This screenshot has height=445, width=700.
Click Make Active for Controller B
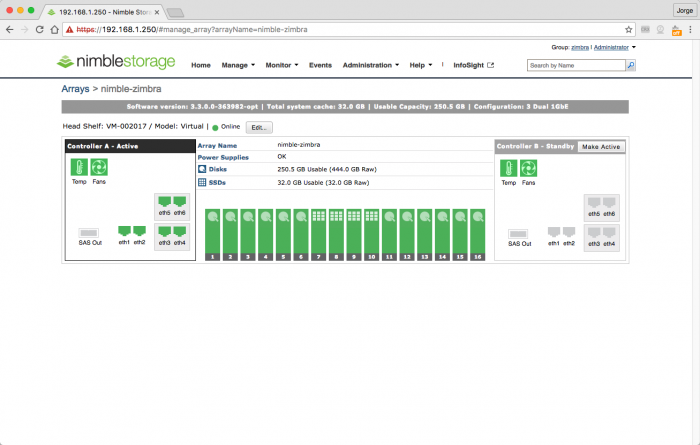(x=601, y=146)
